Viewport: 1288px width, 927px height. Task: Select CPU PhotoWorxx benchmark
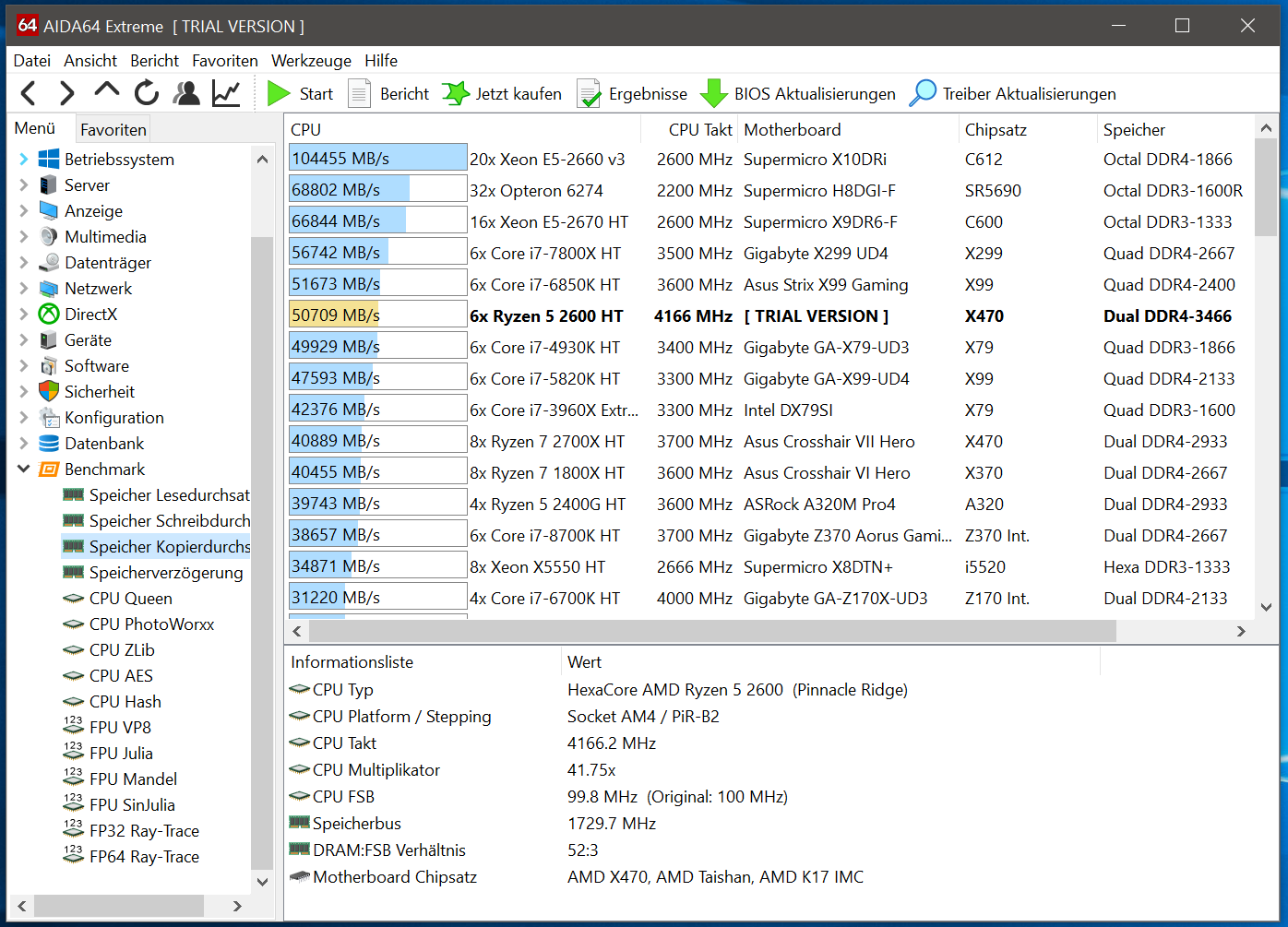(x=151, y=624)
